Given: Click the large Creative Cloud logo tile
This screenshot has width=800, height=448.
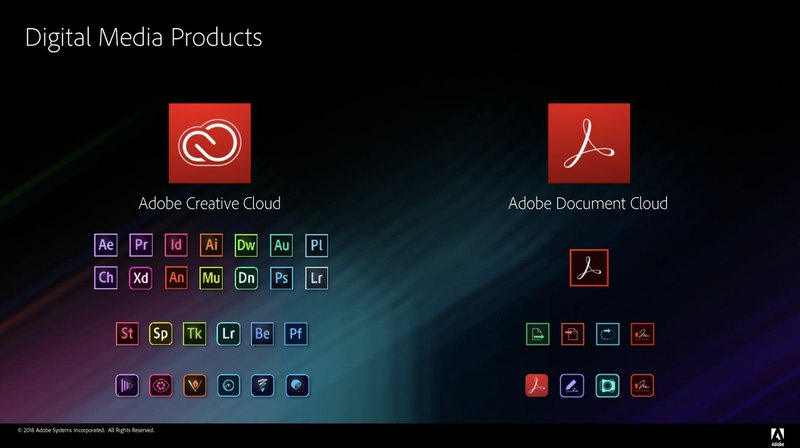Looking at the screenshot, I should pyautogui.click(x=210, y=143).
